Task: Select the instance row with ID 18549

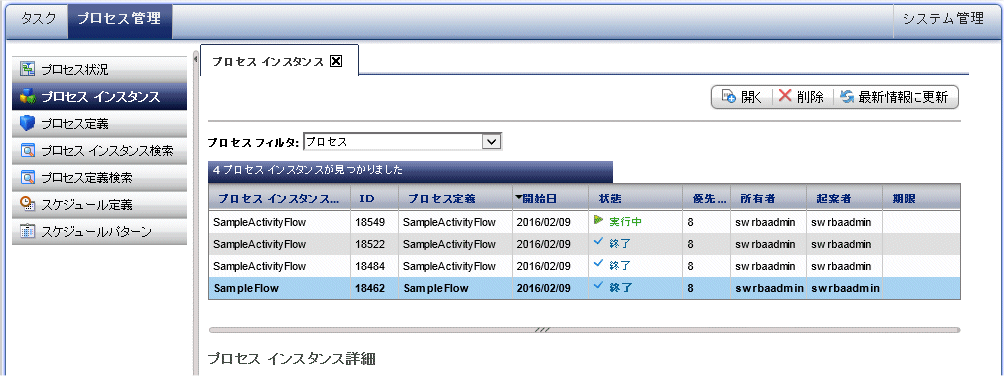Action: coord(585,222)
